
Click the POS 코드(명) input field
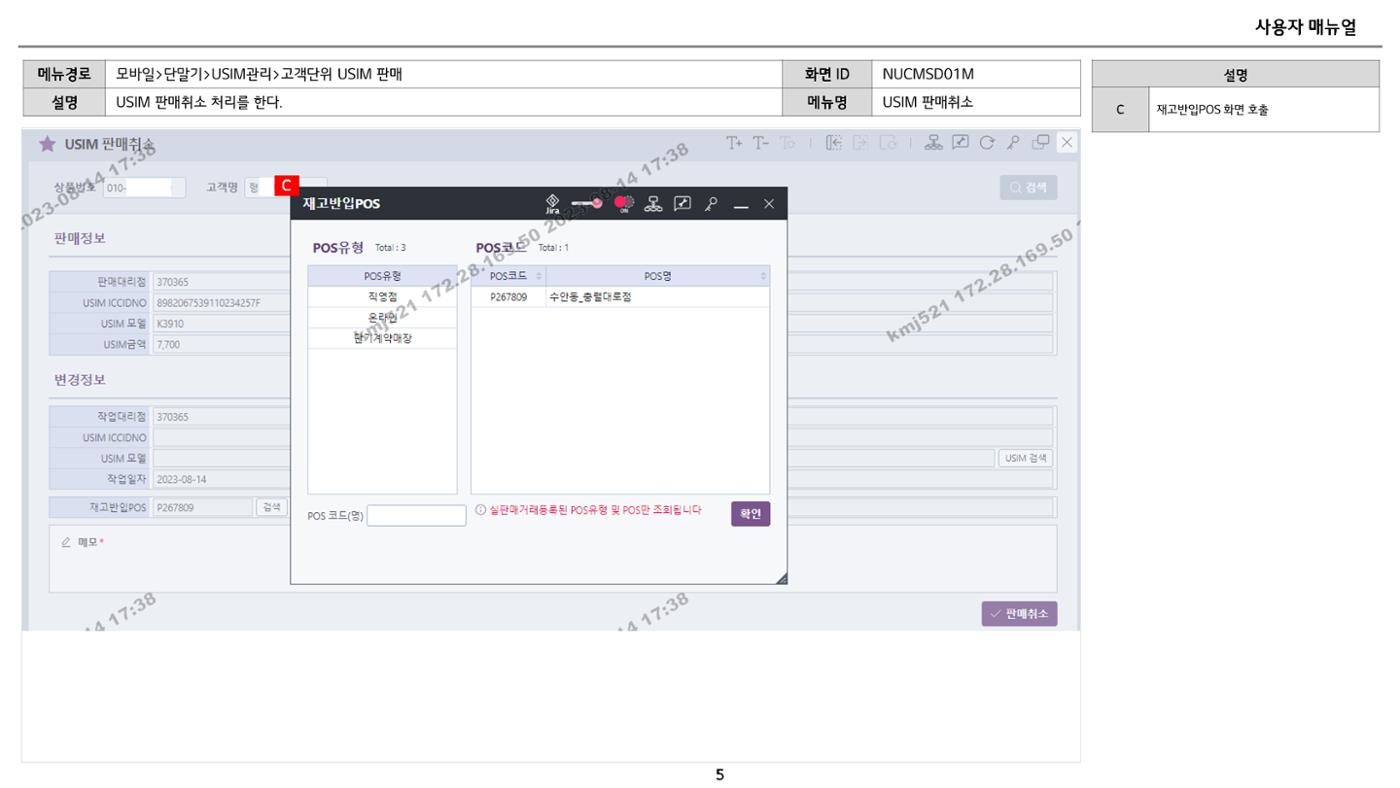416,515
